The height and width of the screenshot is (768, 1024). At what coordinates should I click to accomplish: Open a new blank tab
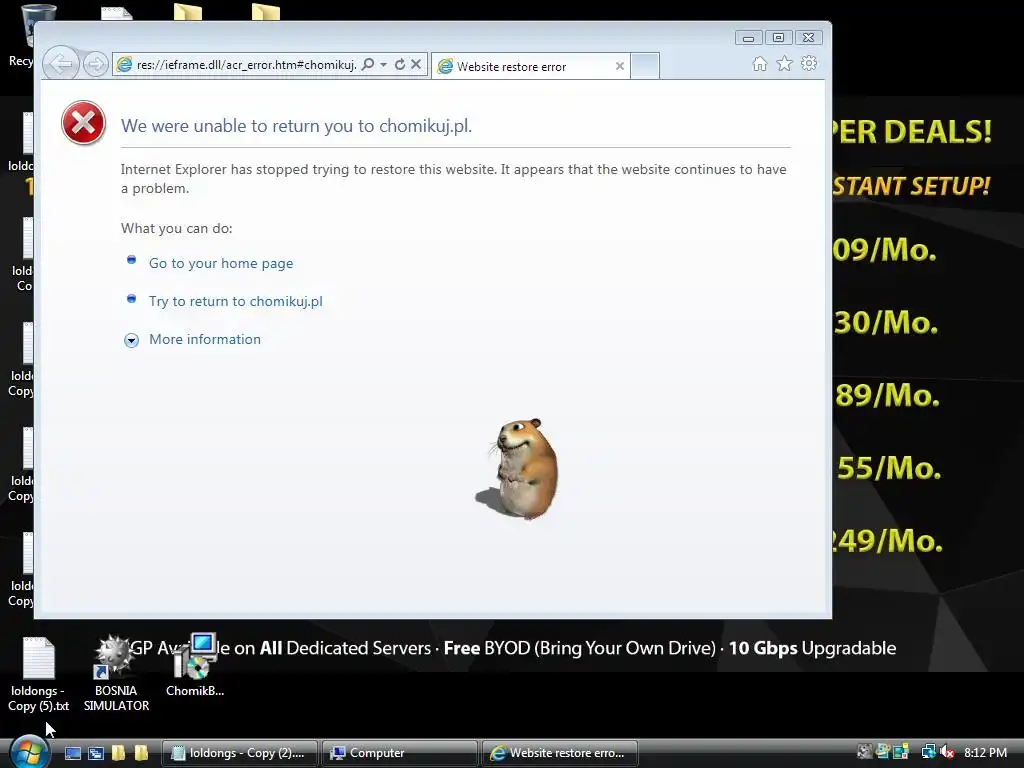645,66
